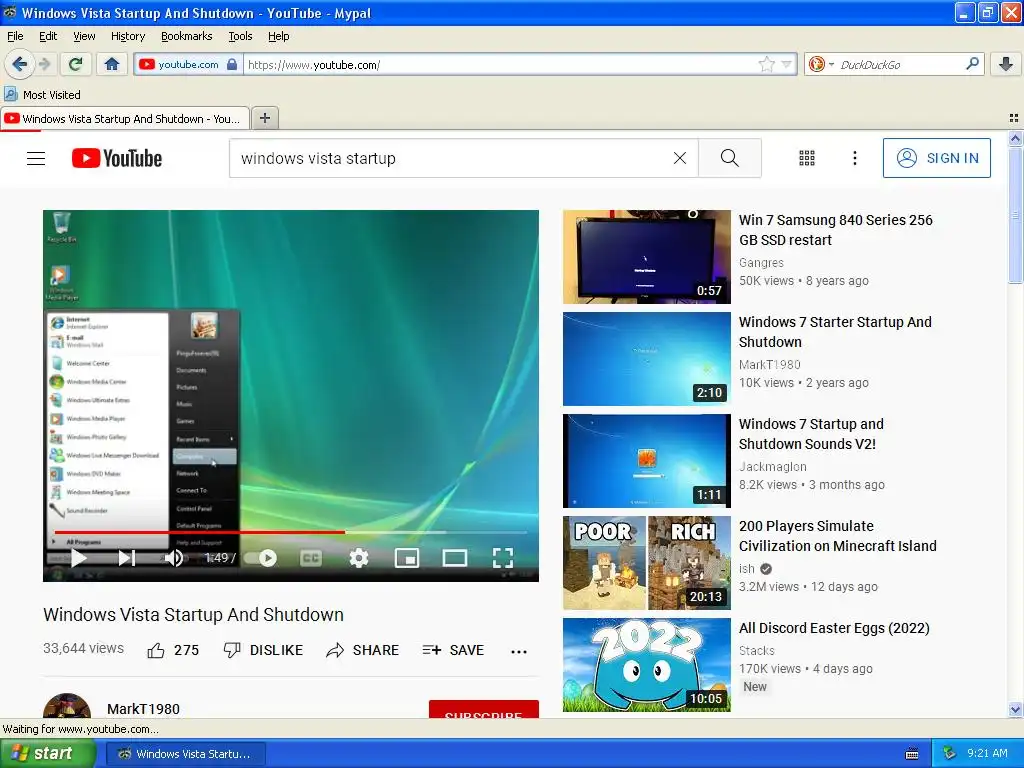
Task: Click the keyboard icon in the taskbar
Action: coord(912,754)
